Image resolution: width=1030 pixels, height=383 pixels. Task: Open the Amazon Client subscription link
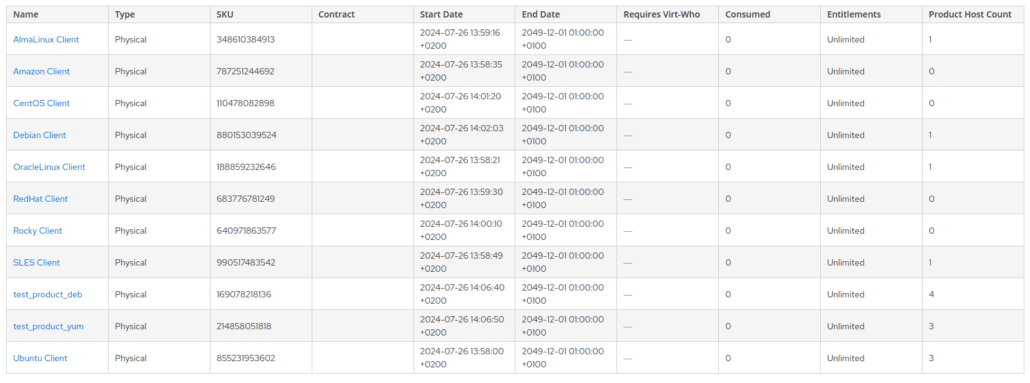(x=41, y=71)
